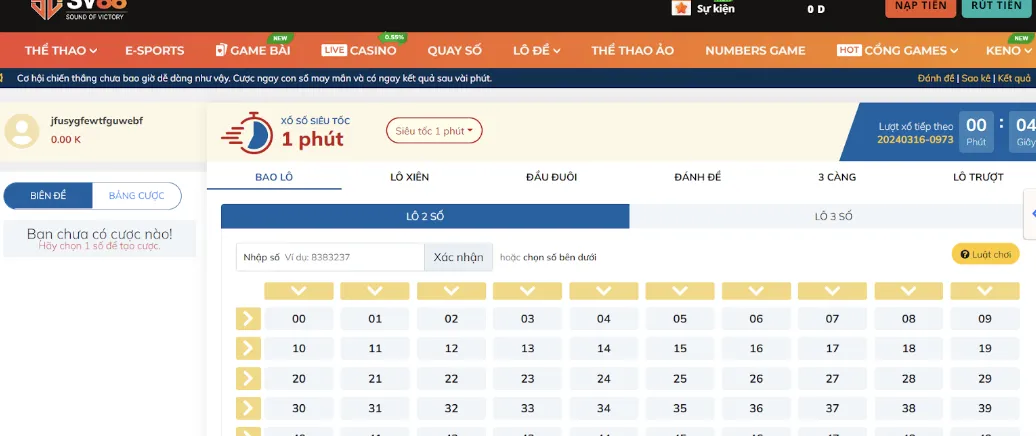This screenshot has height=436, width=1036.
Task: Click the lottery stopwatch icon beside 1 phút
Action: (246, 132)
